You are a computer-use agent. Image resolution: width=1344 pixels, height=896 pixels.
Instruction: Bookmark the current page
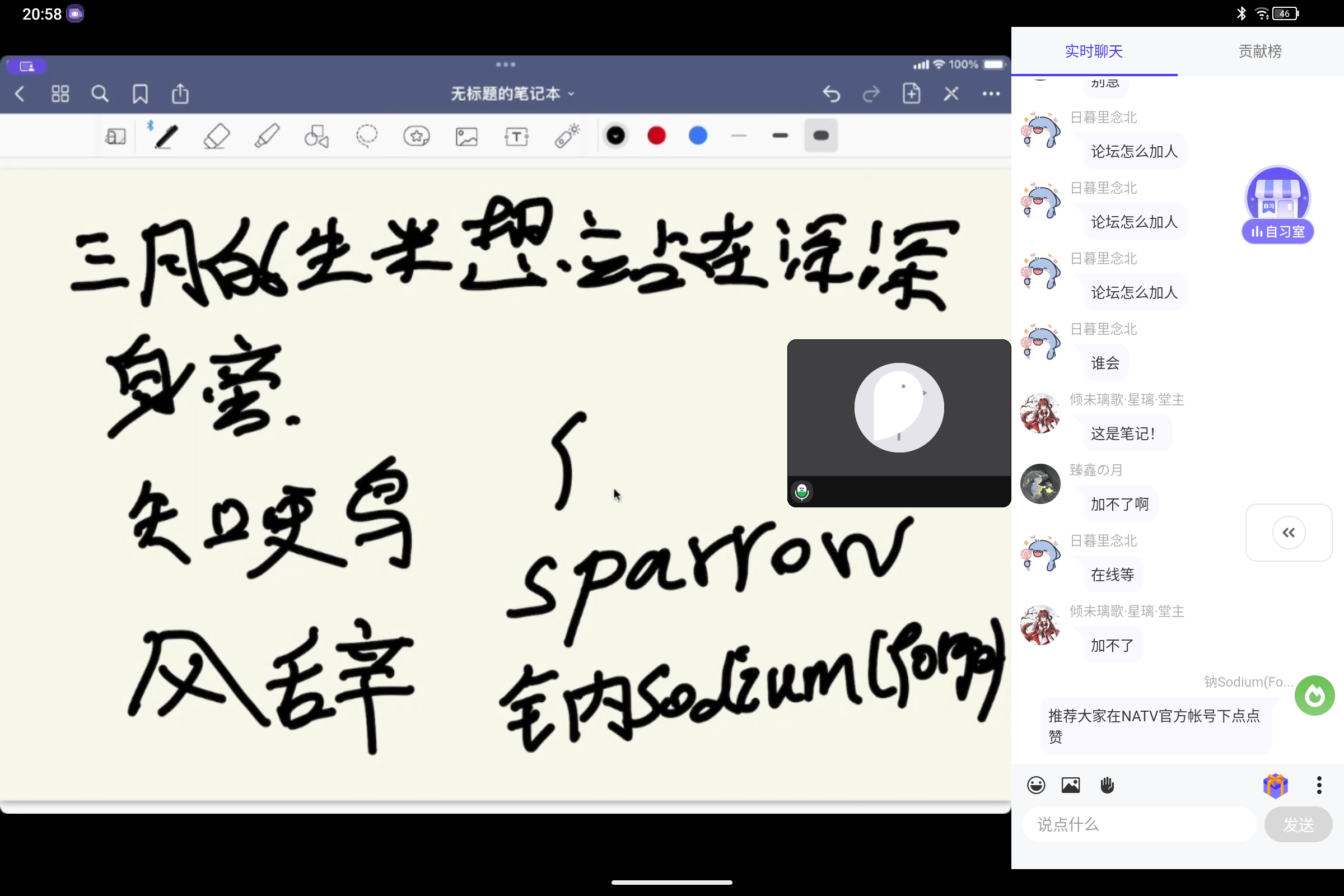coord(140,94)
